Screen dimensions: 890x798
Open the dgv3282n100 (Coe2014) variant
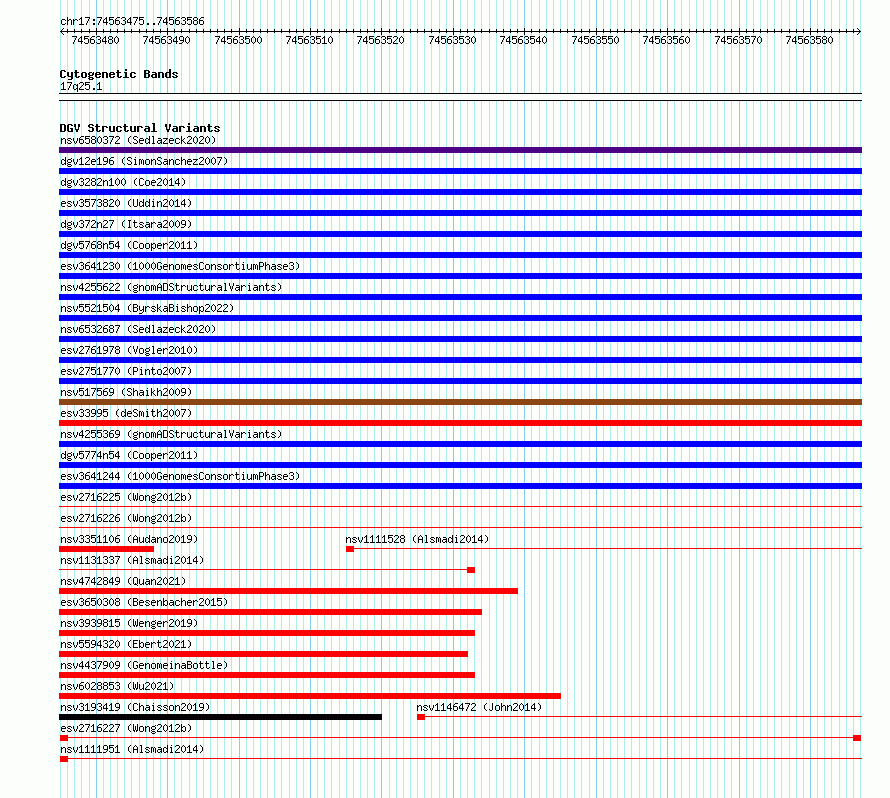[x=123, y=182]
